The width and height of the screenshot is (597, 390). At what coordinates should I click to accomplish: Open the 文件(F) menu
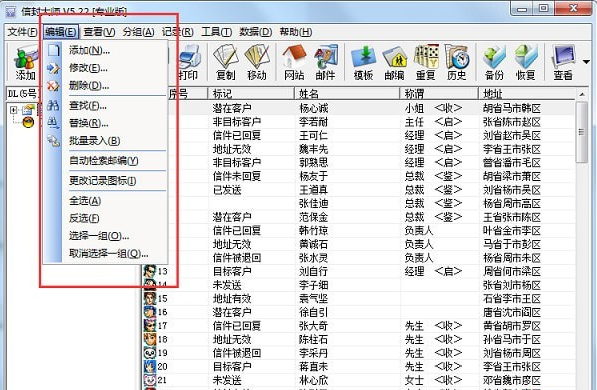click(22, 32)
